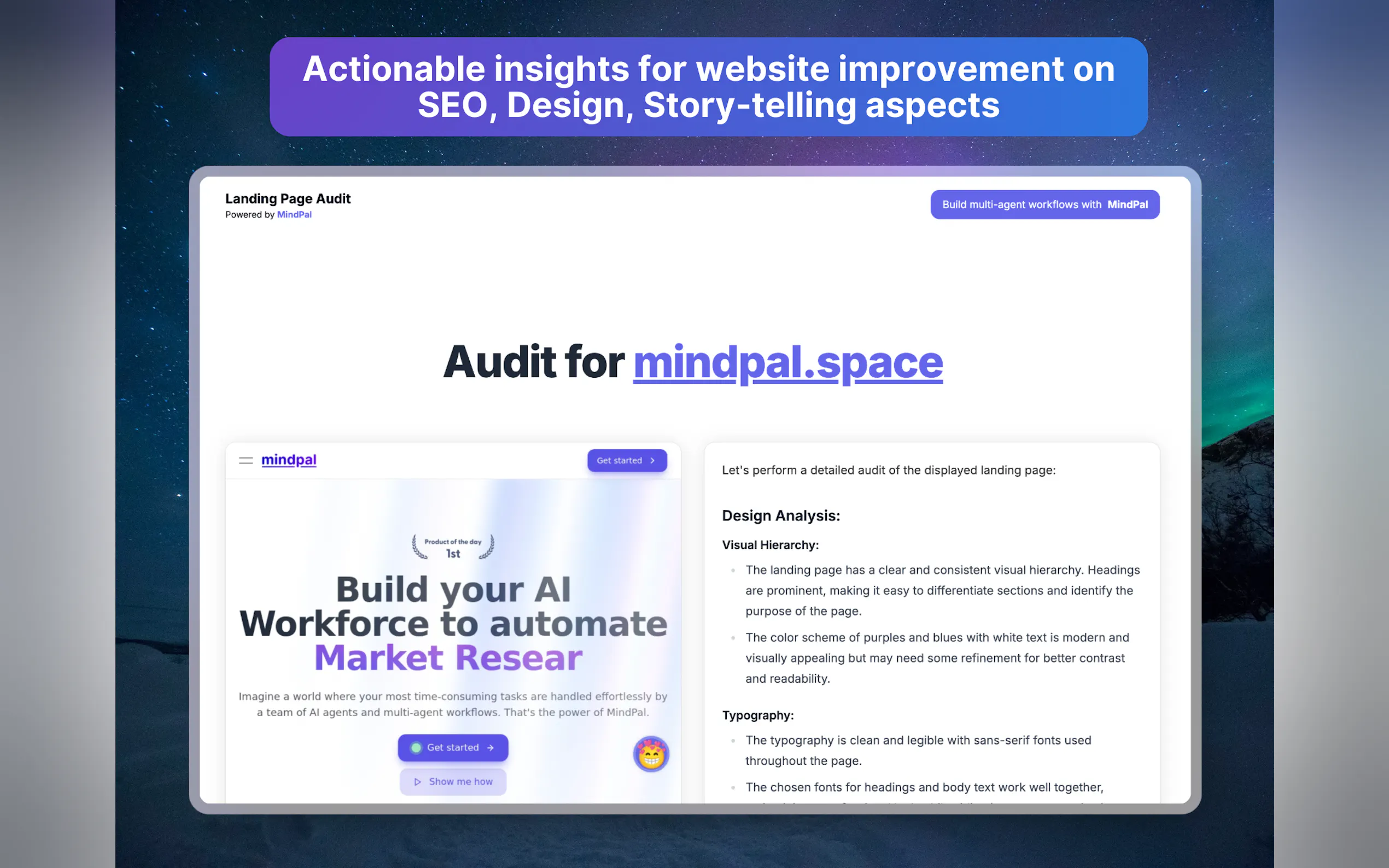The width and height of the screenshot is (1389, 868).
Task: Click Build multi-agent workflows with MindPal button
Action: coord(1044,204)
